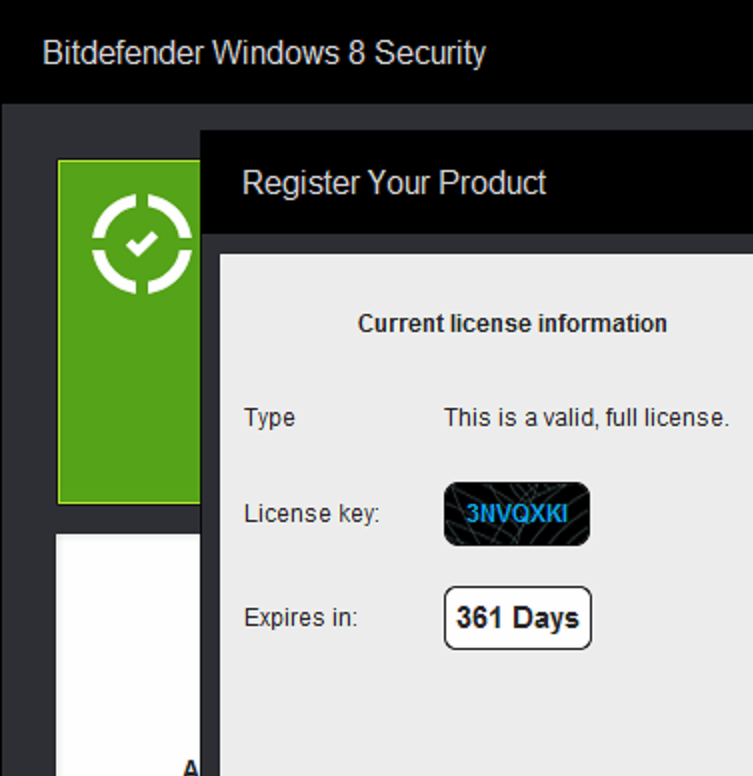Click the Register Your Product header

tap(394, 183)
